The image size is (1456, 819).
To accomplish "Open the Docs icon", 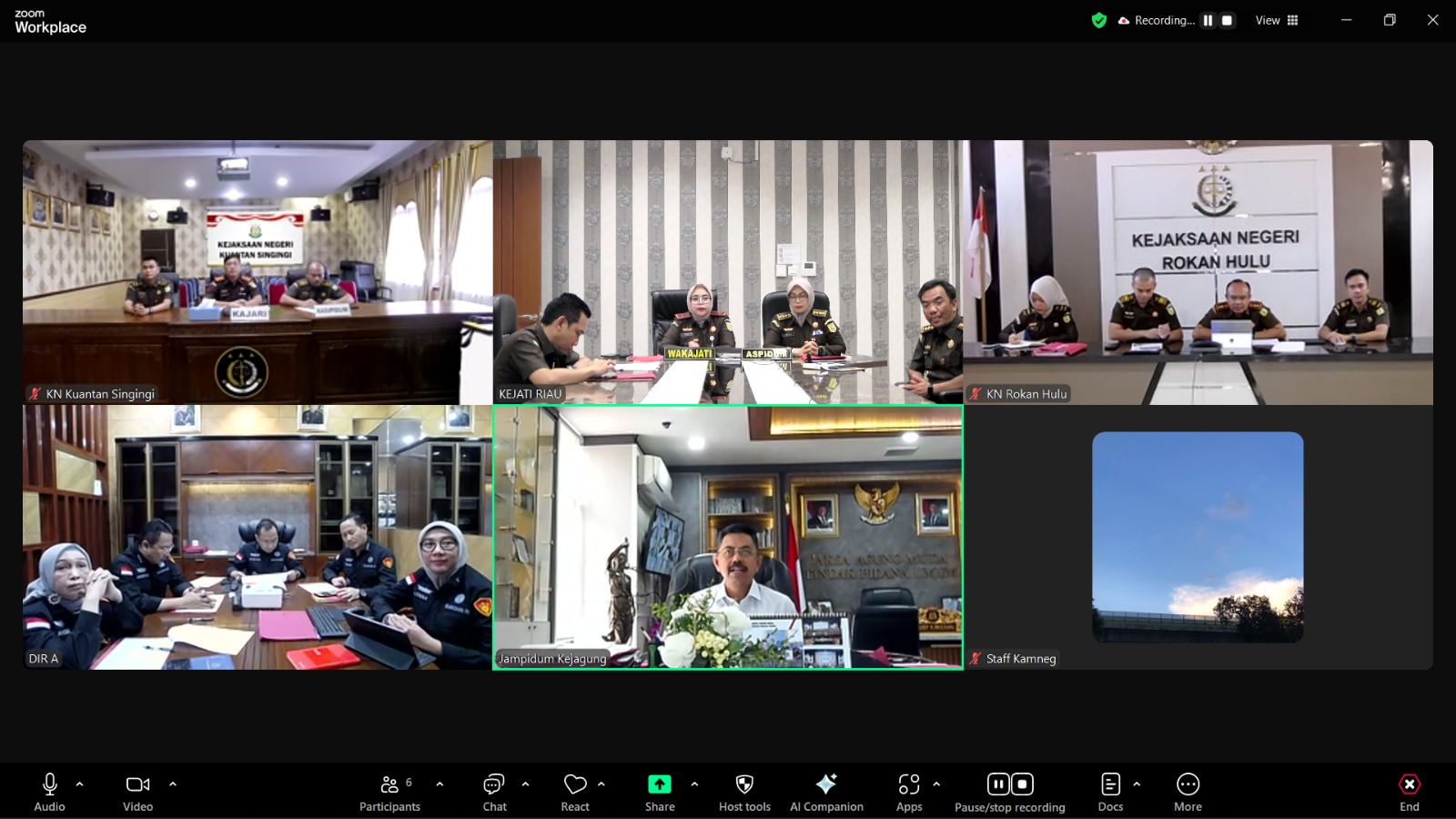I will pos(1110,784).
